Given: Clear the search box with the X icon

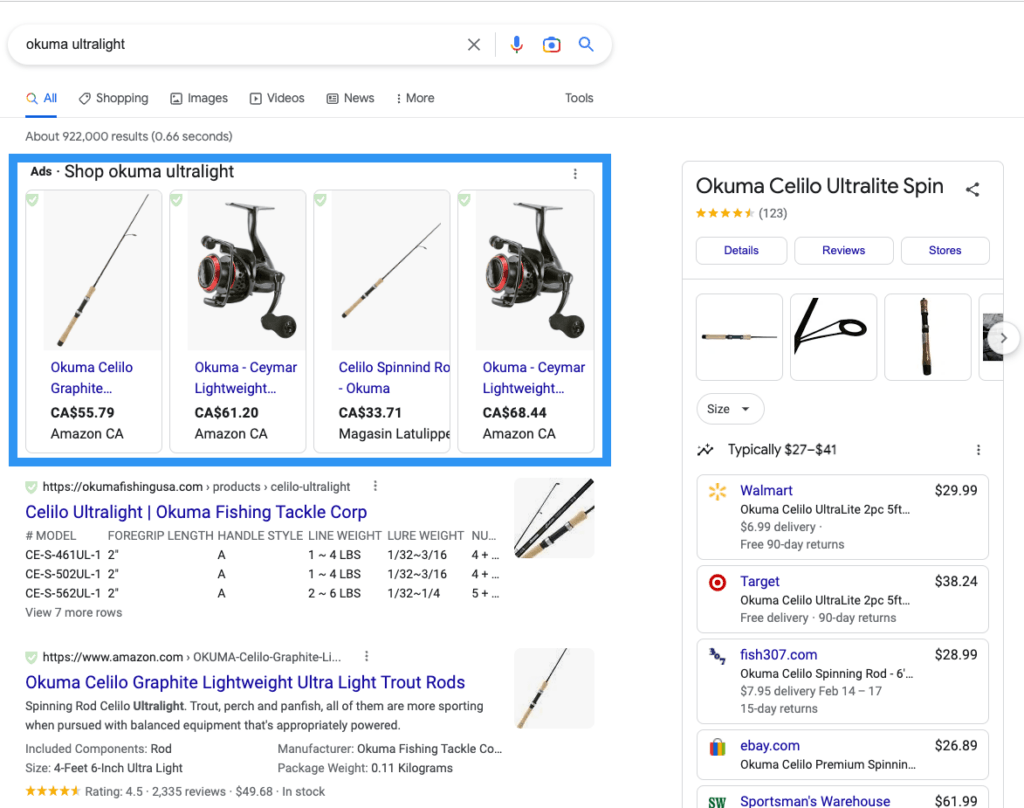Looking at the screenshot, I should click(x=474, y=44).
